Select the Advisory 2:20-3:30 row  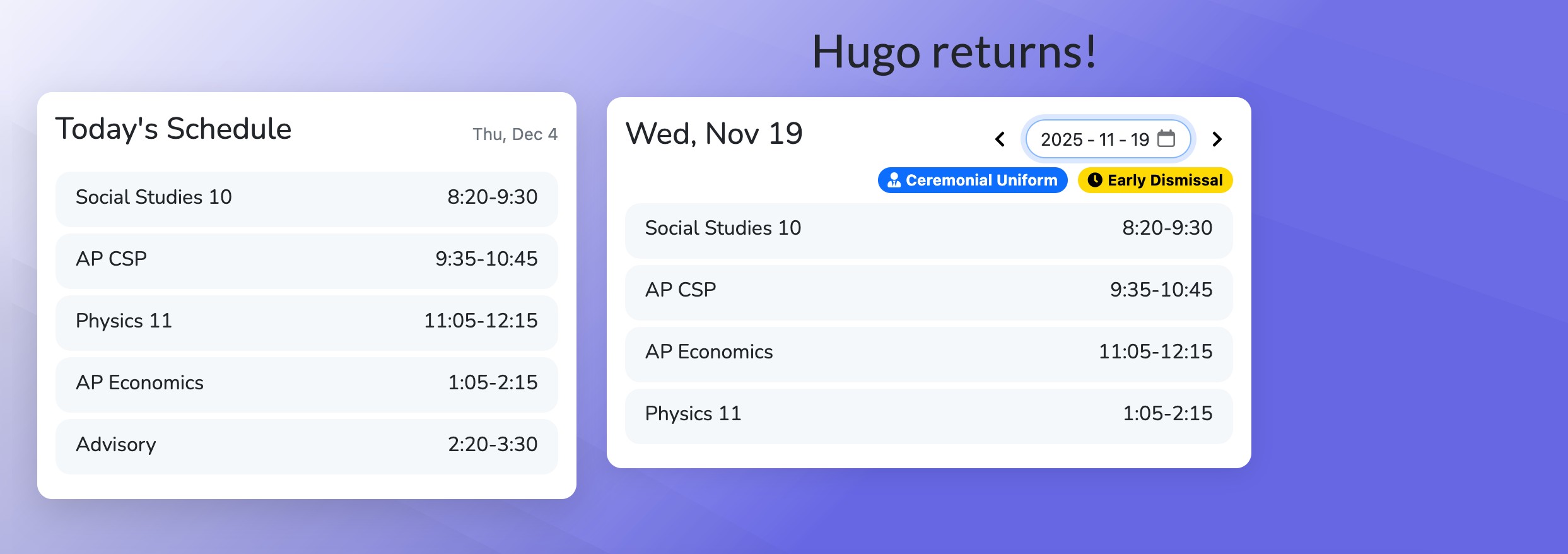[307, 445]
